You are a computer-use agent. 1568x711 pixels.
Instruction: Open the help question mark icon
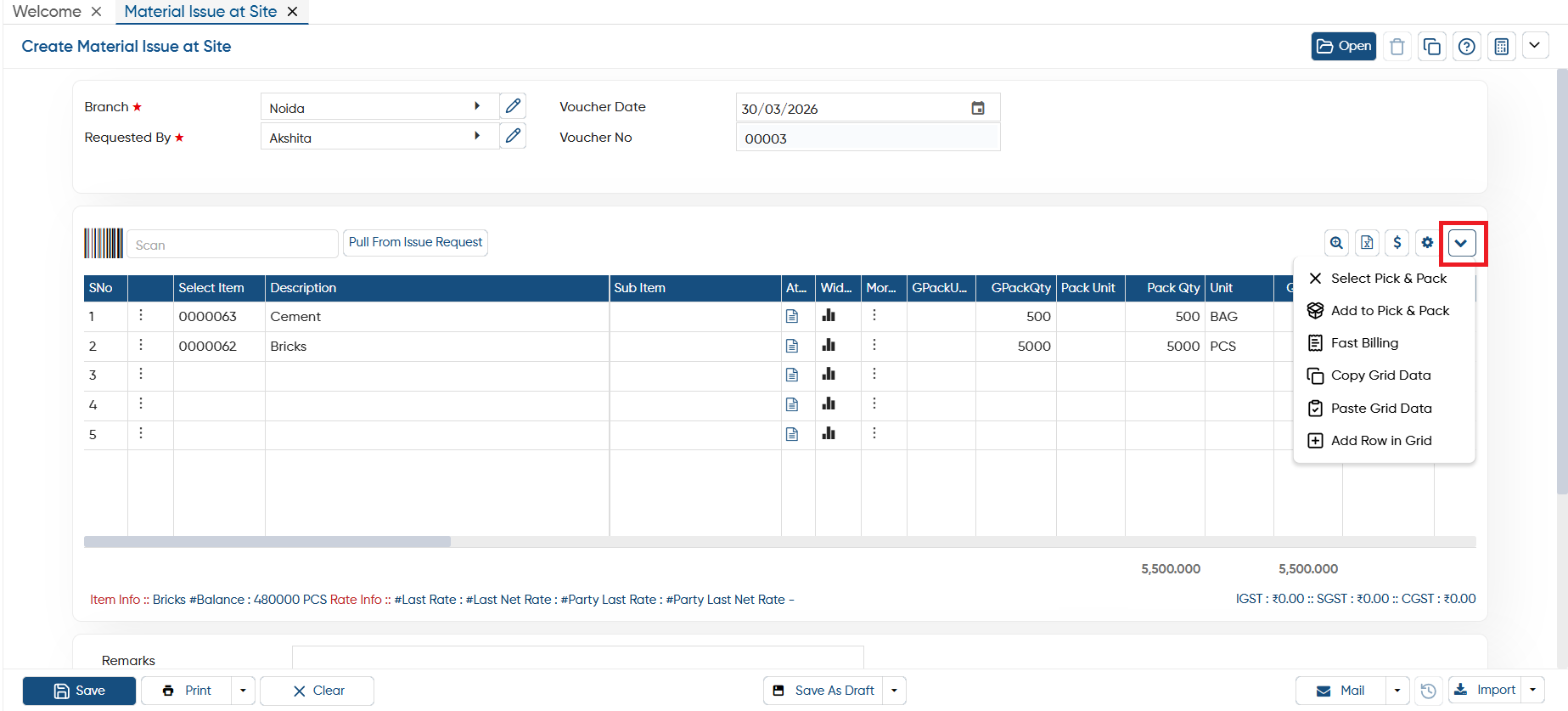pyautogui.click(x=1467, y=47)
